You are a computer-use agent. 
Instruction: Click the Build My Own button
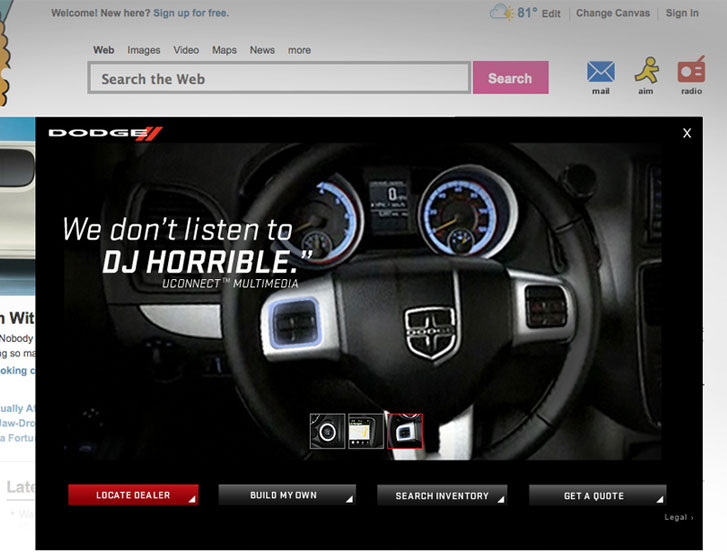point(286,495)
